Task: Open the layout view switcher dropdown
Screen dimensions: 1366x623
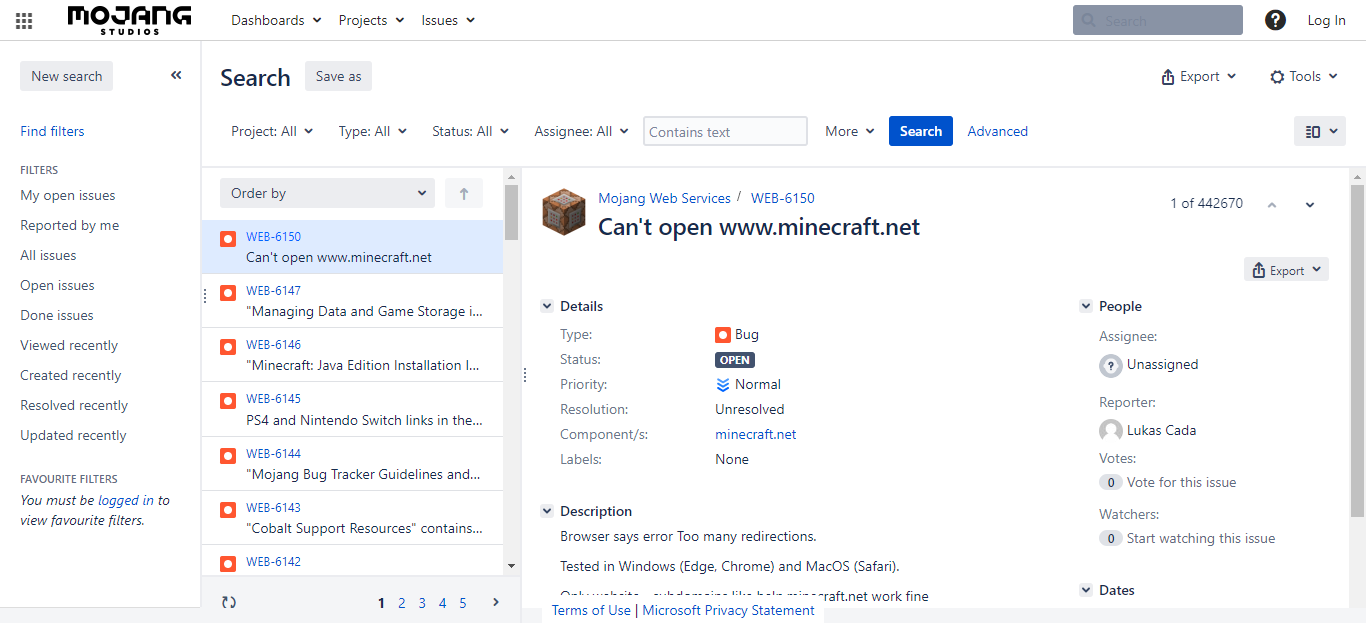Action: [x=1320, y=131]
